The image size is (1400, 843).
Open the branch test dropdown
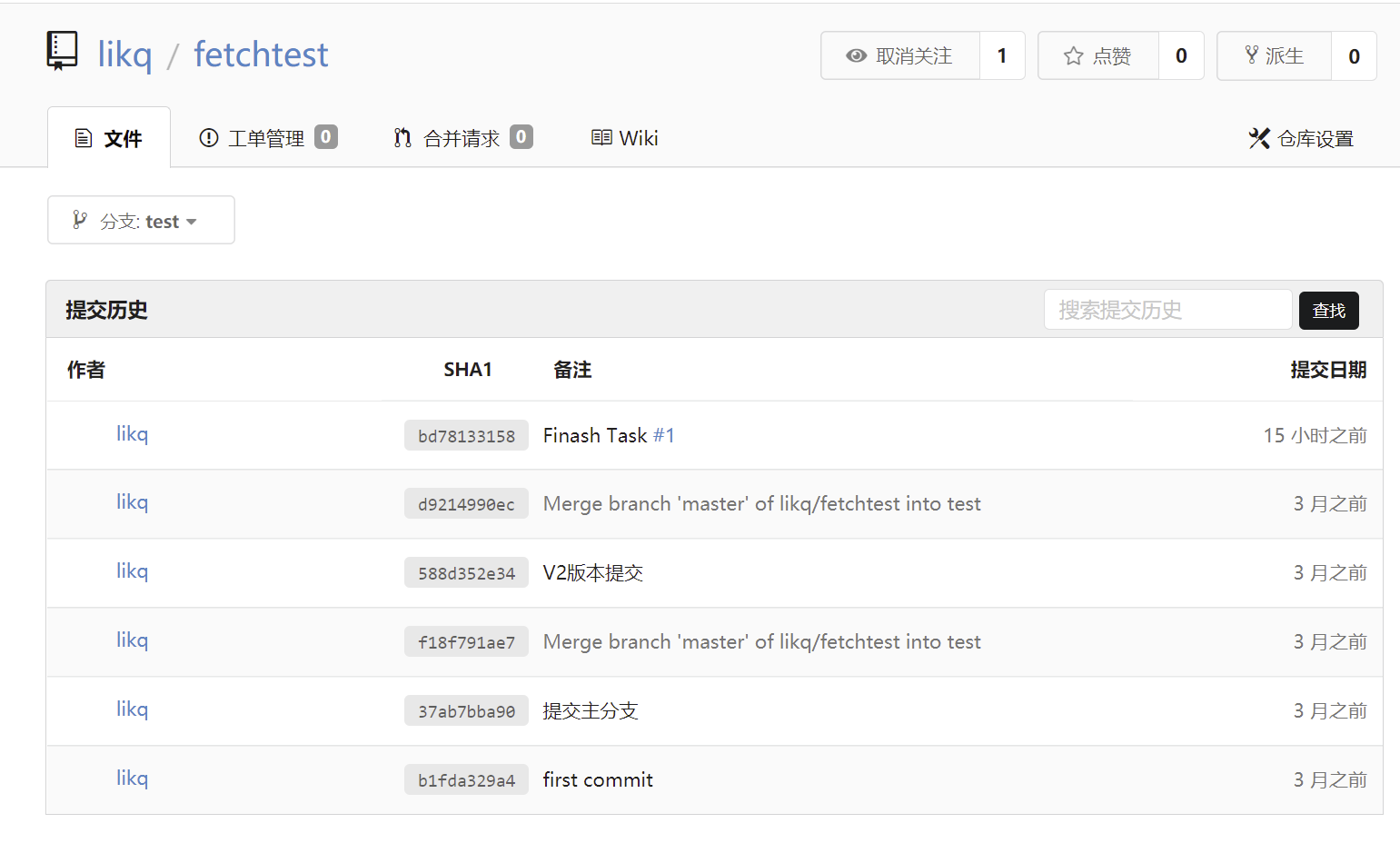pos(141,221)
